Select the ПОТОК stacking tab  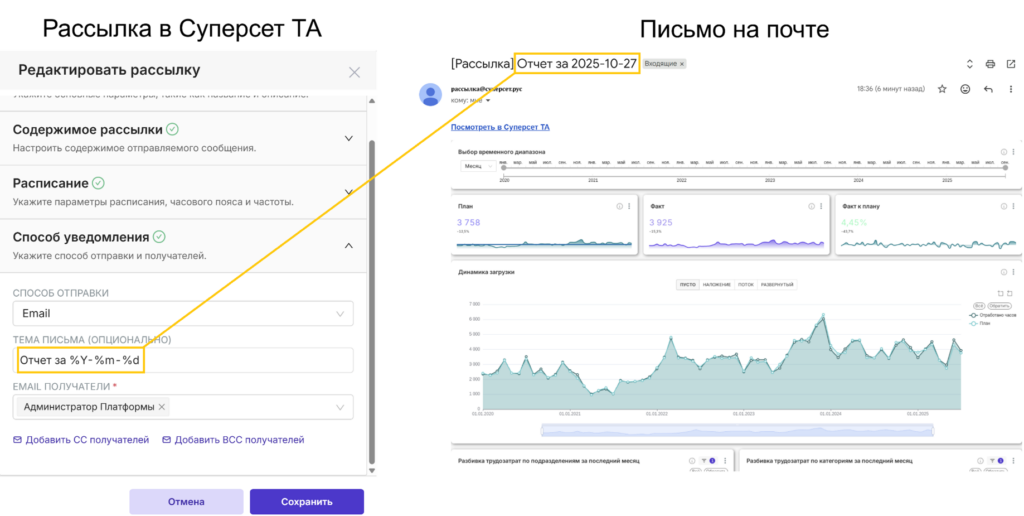(745, 285)
